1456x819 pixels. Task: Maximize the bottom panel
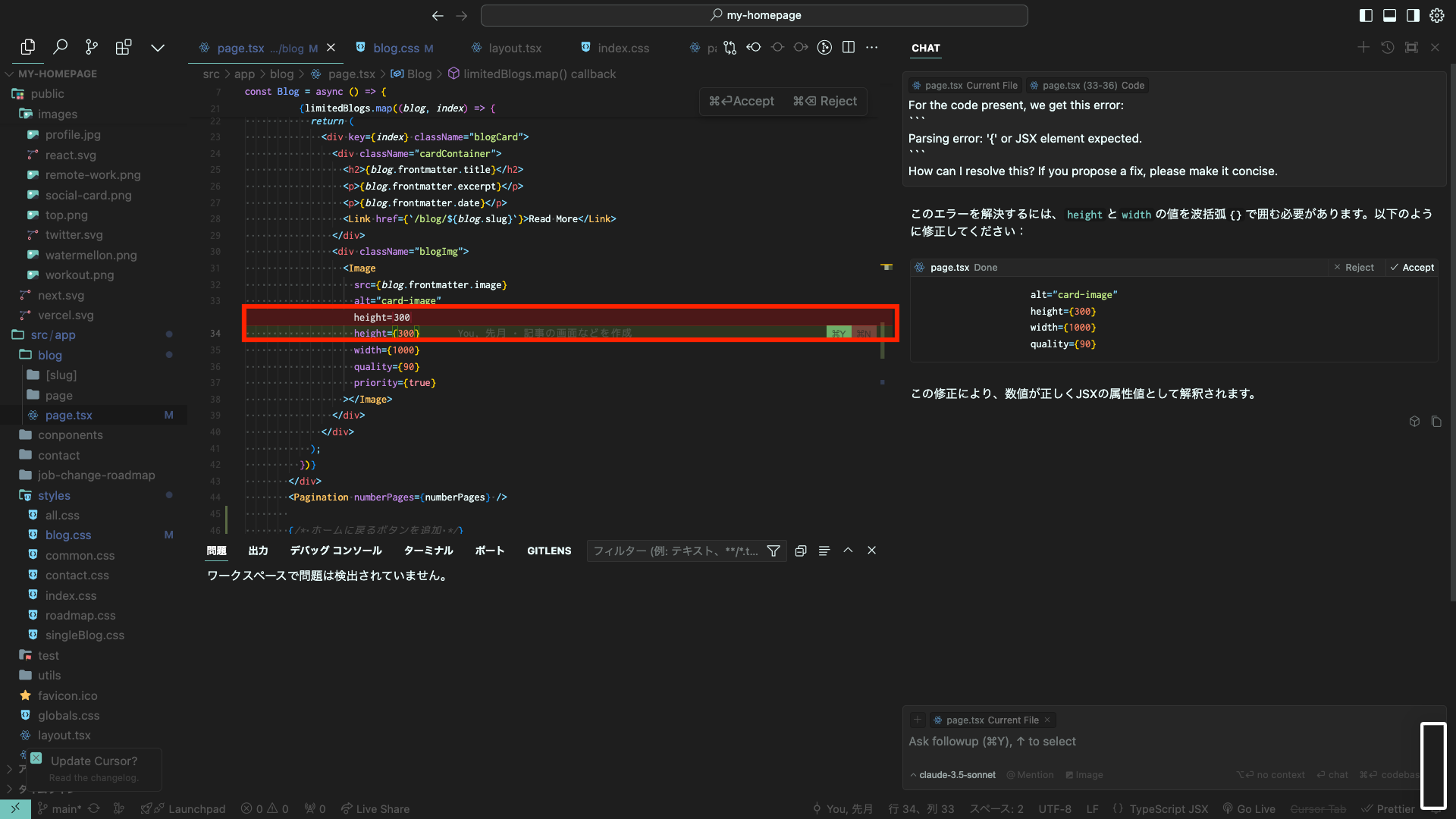(848, 551)
